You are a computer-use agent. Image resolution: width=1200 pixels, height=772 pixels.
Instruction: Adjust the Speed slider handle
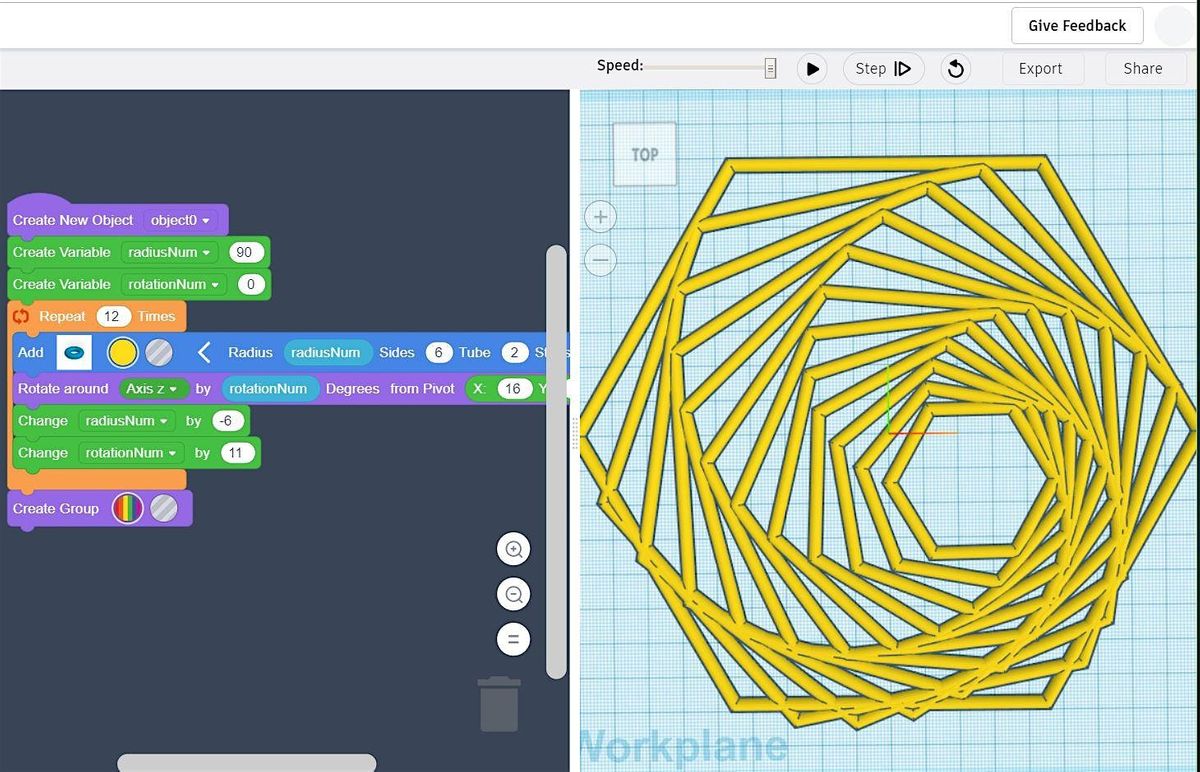click(768, 66)
